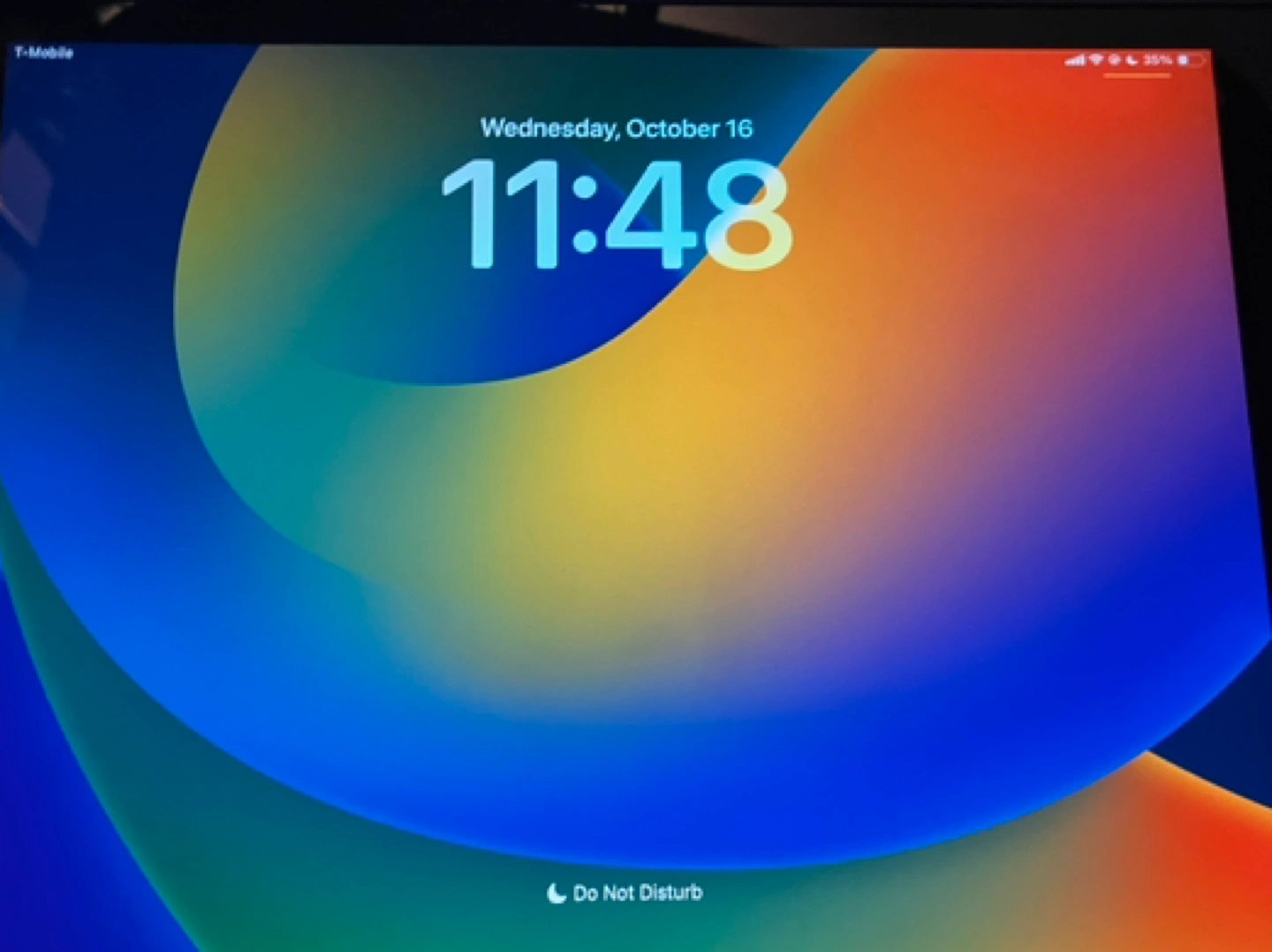The width and height of the screenshot is (1272, 952).
Task: Tap the Do Not Disturb focus button
Action: pos(625,893)
